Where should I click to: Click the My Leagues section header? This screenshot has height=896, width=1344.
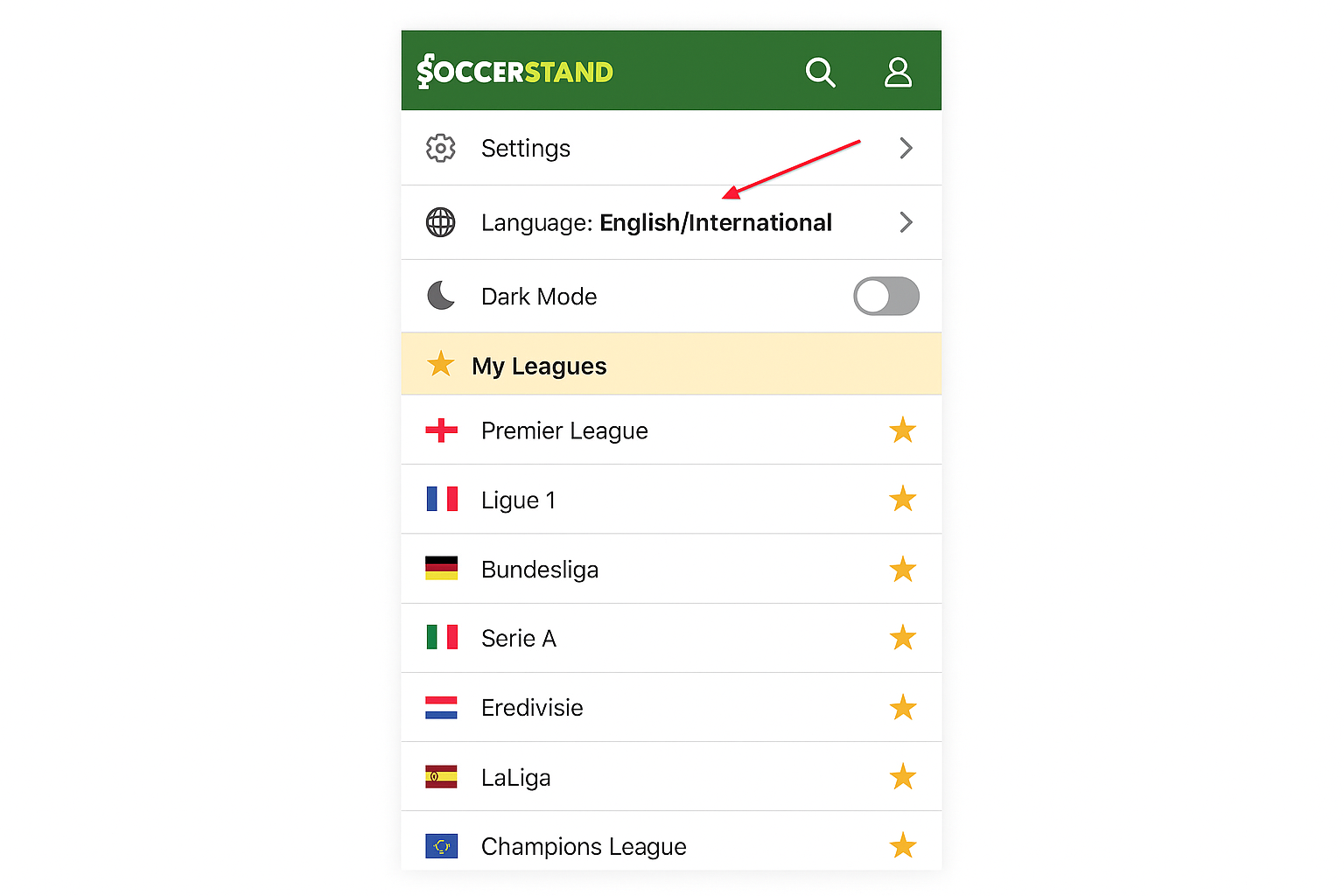539,366
